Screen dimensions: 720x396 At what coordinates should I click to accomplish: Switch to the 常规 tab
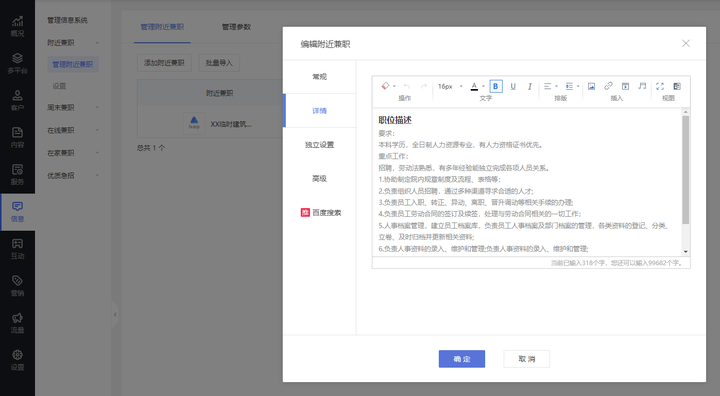320,77
